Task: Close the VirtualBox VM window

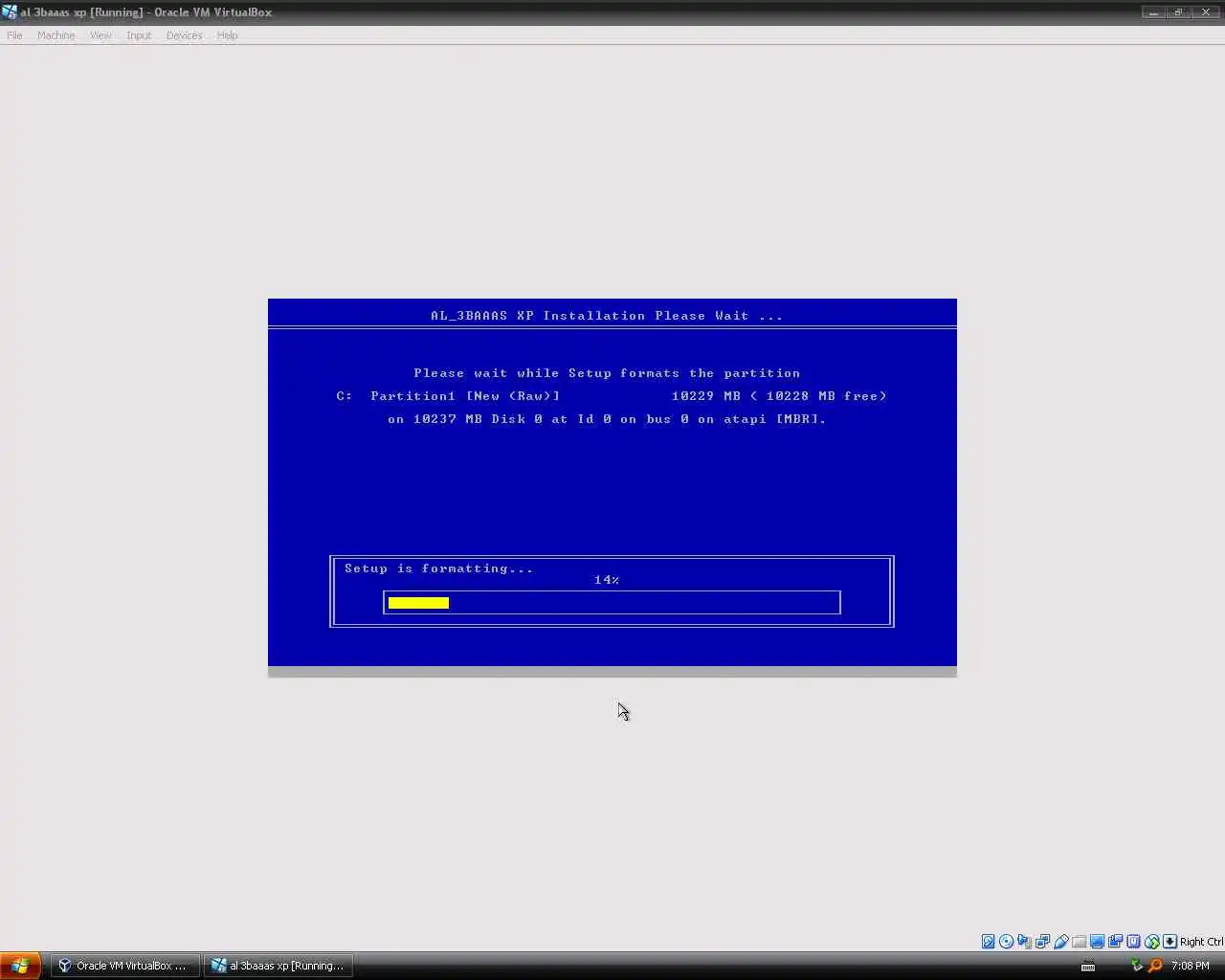Action: coord(1206,12)
